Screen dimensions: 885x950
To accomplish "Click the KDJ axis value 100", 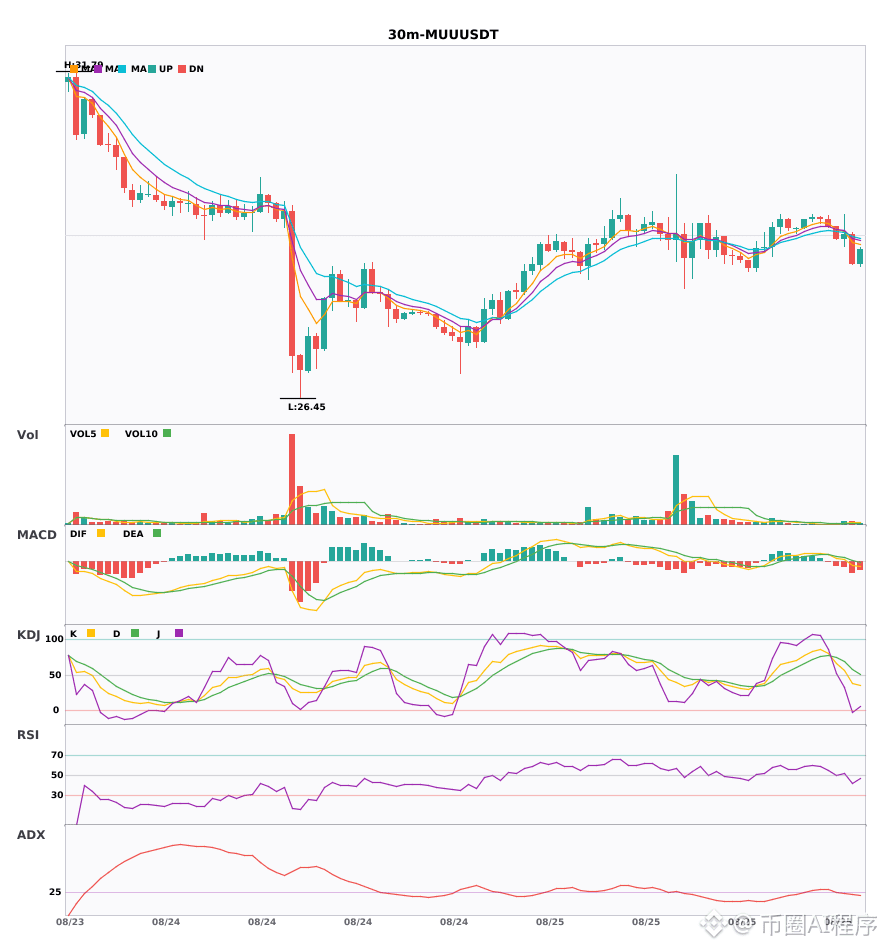I will [x=54, y=639].
